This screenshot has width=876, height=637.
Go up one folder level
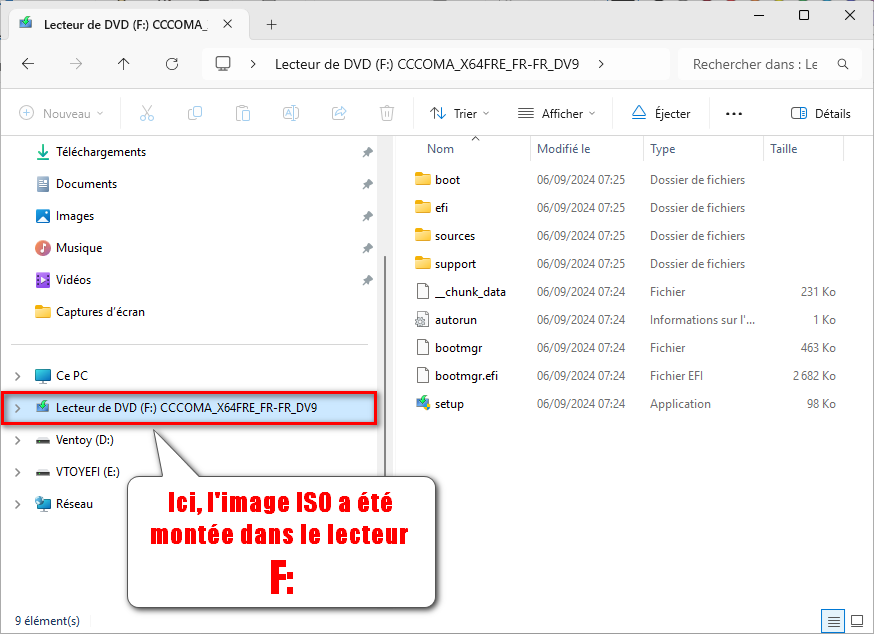(124, 64)
